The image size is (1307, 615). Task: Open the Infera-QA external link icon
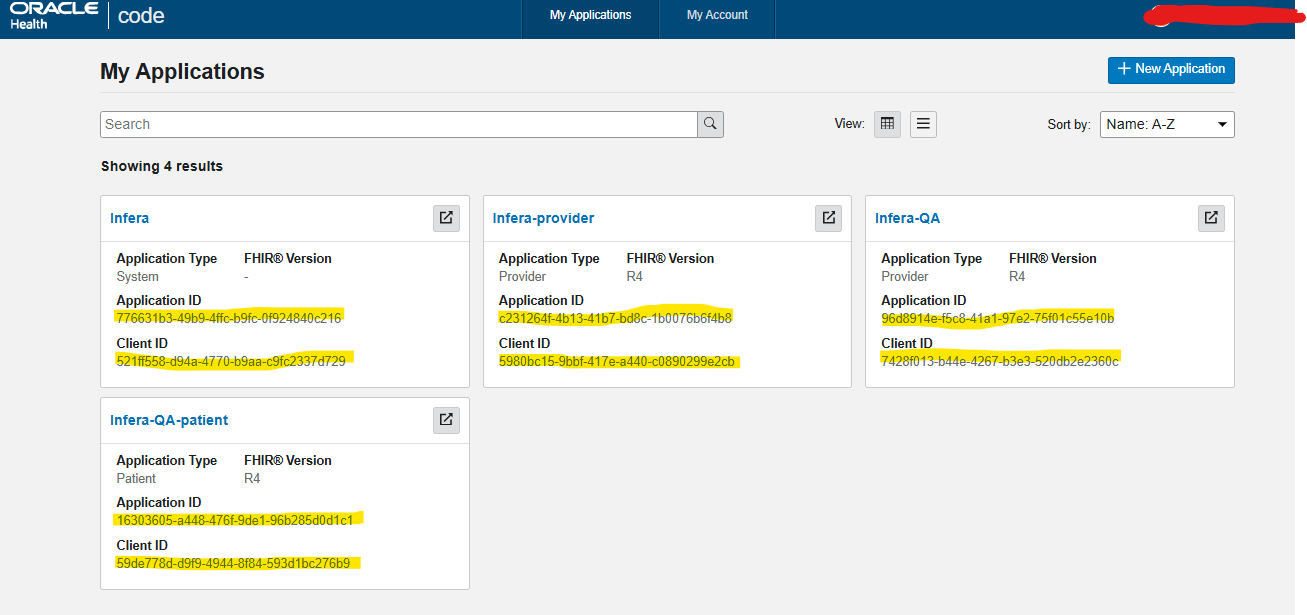coord(1211,218)
